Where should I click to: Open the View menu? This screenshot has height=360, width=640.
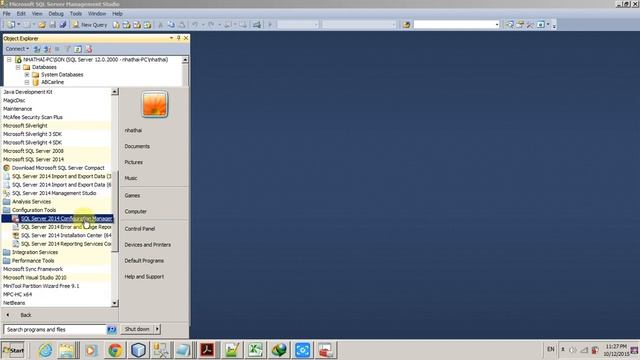(37, 13)
